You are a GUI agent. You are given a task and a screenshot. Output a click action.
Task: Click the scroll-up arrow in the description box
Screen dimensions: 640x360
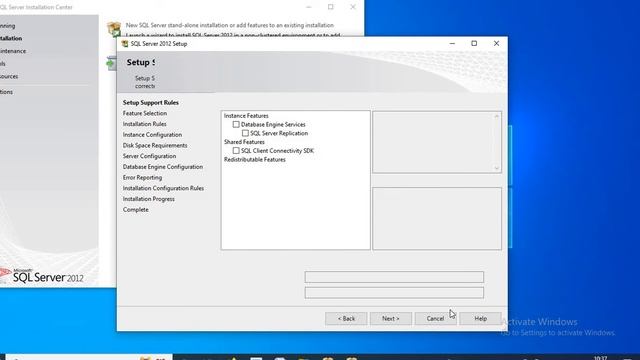click(497, 117)
